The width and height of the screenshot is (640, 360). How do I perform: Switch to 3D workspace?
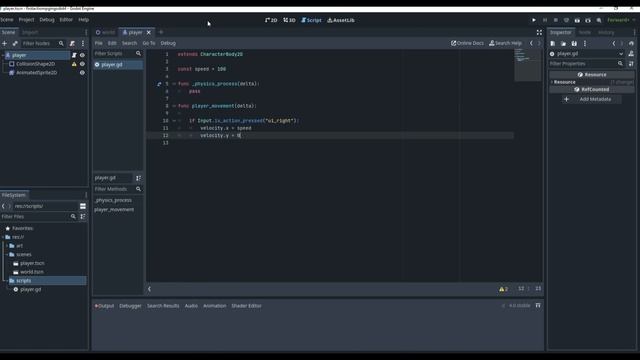coord(289,20)
